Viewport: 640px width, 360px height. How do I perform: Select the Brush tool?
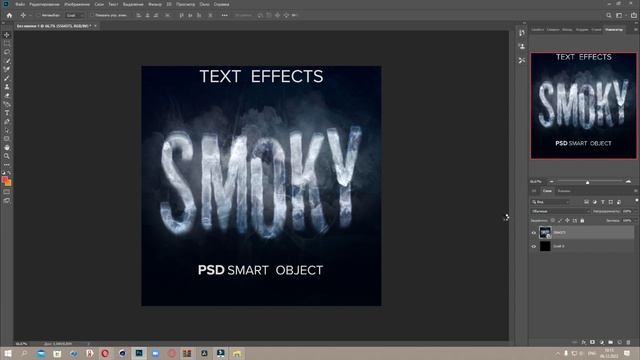tap(7, 78)
